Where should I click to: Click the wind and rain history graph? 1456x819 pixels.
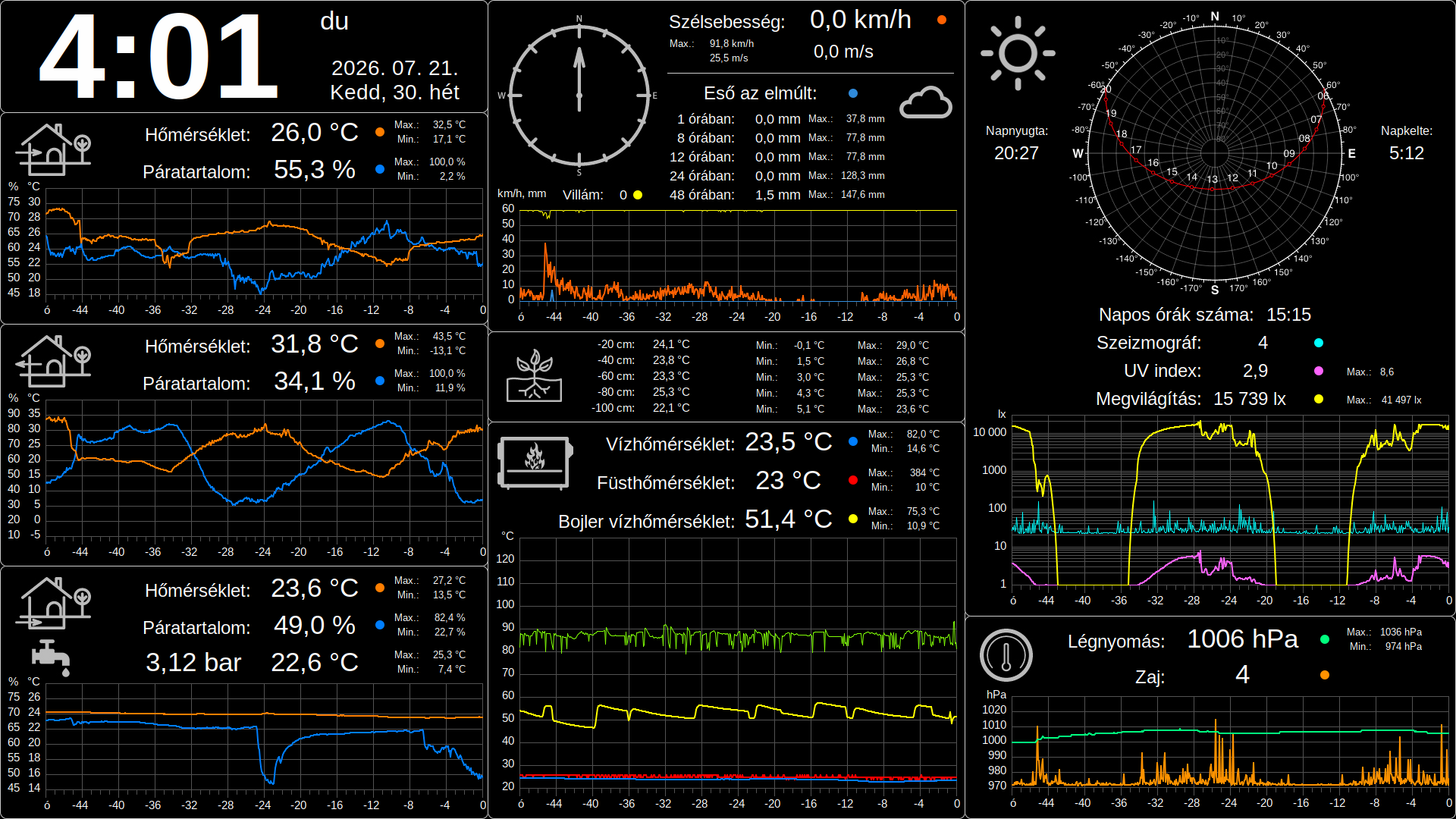coord(738,256)
